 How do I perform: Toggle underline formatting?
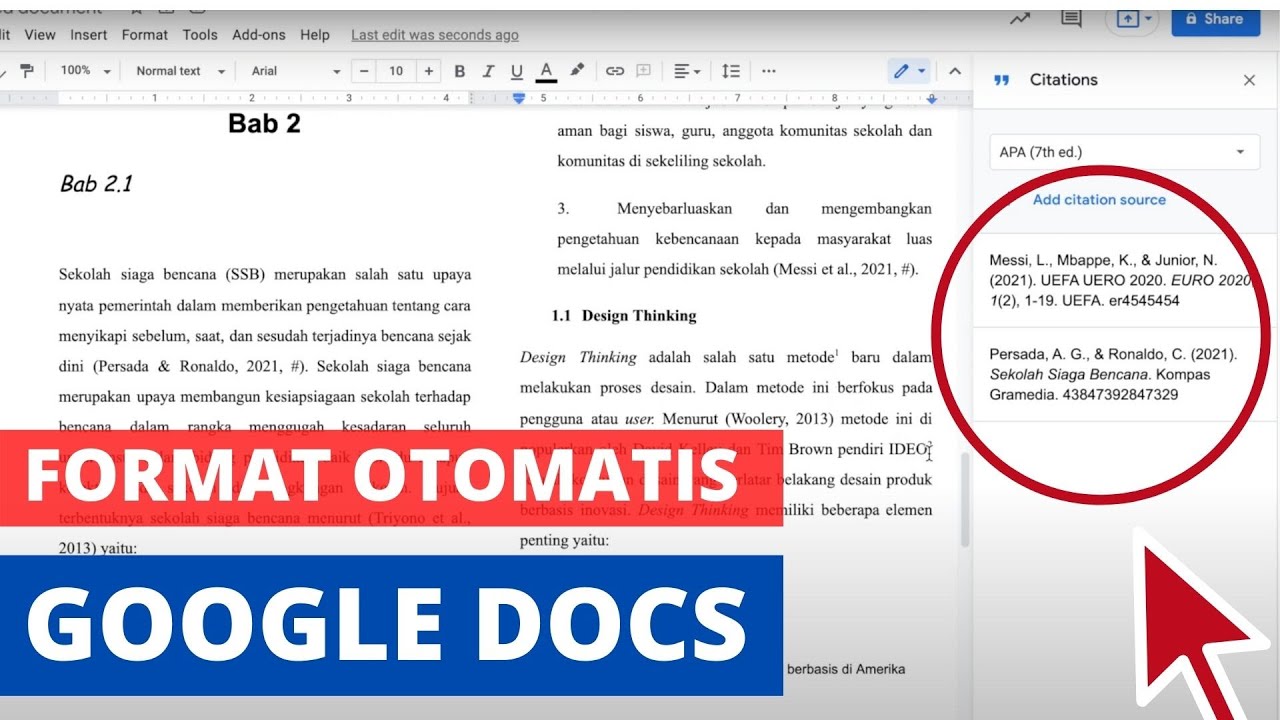517,71
